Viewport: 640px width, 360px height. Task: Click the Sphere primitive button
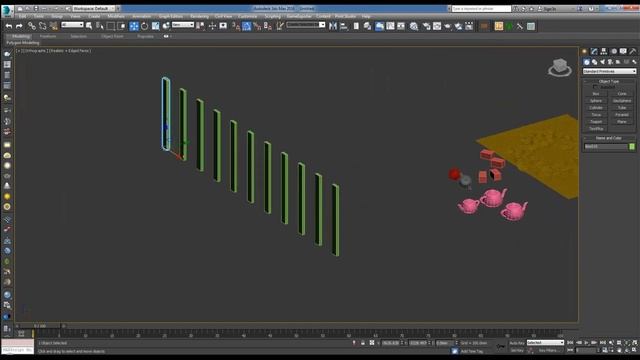click(x=596, y=101)
